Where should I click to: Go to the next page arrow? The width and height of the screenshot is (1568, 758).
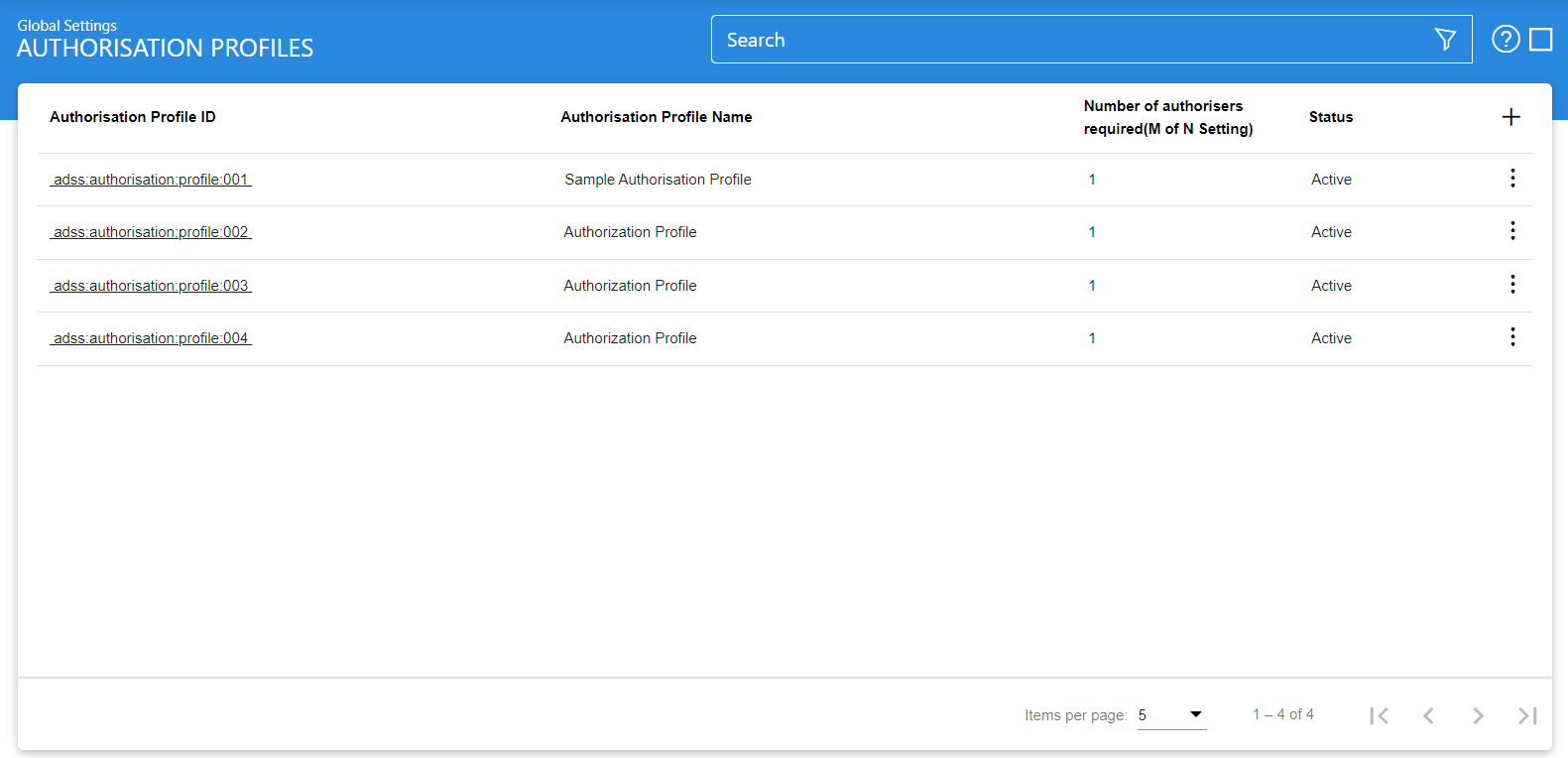(x=1478, y=715)
